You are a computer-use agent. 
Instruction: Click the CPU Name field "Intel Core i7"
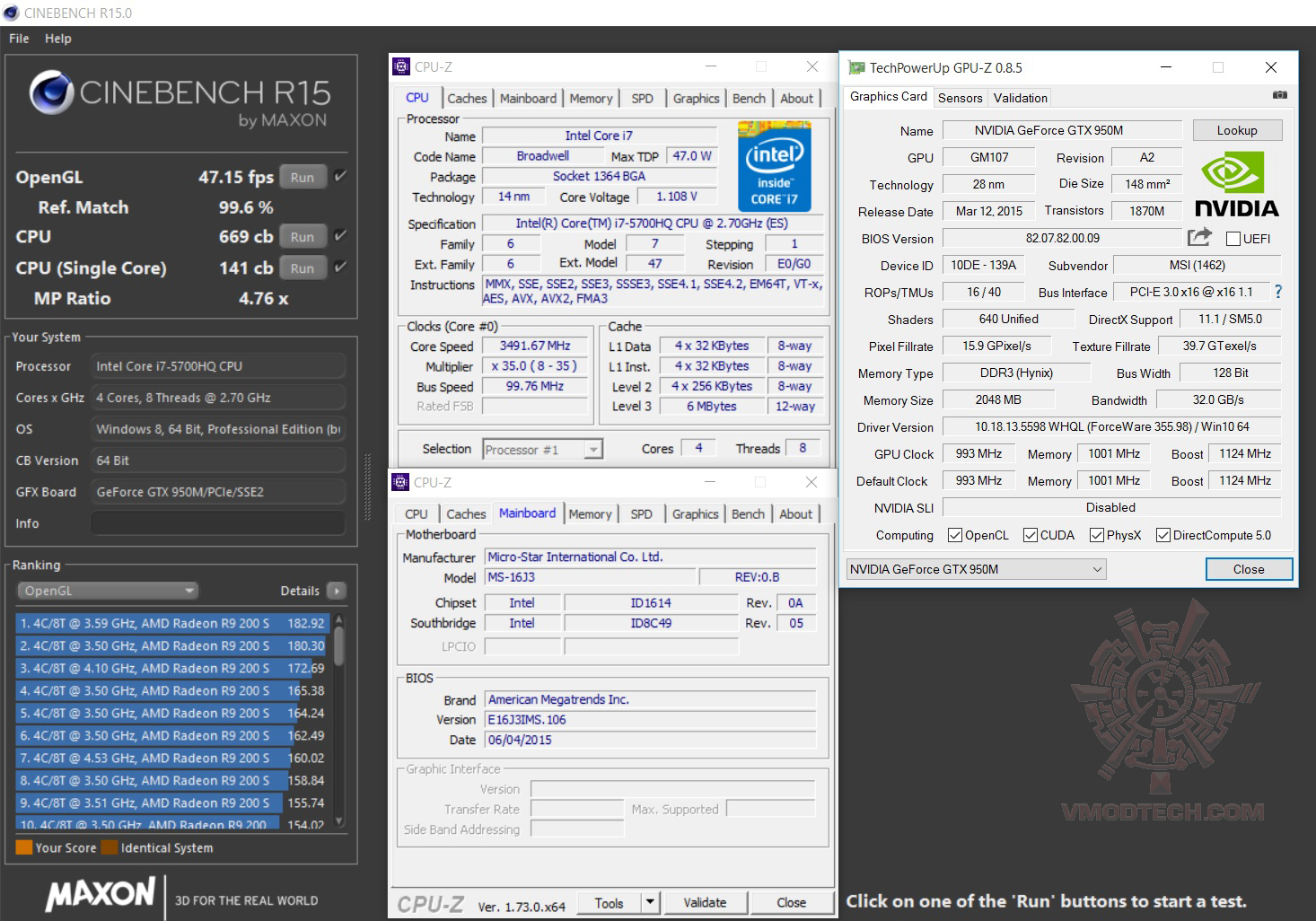599,136
